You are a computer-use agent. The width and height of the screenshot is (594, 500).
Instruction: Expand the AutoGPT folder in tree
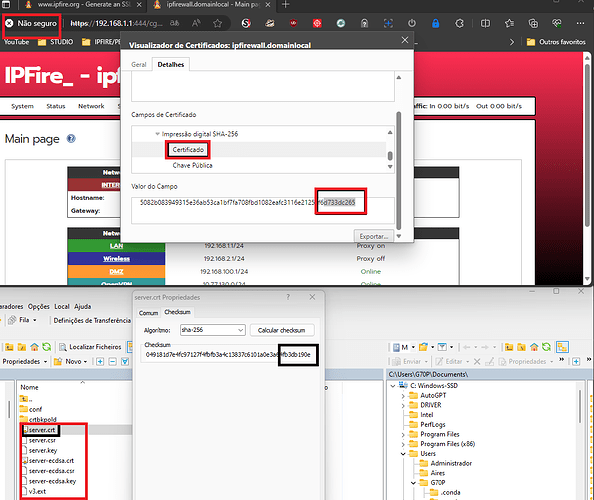(403, 396)
